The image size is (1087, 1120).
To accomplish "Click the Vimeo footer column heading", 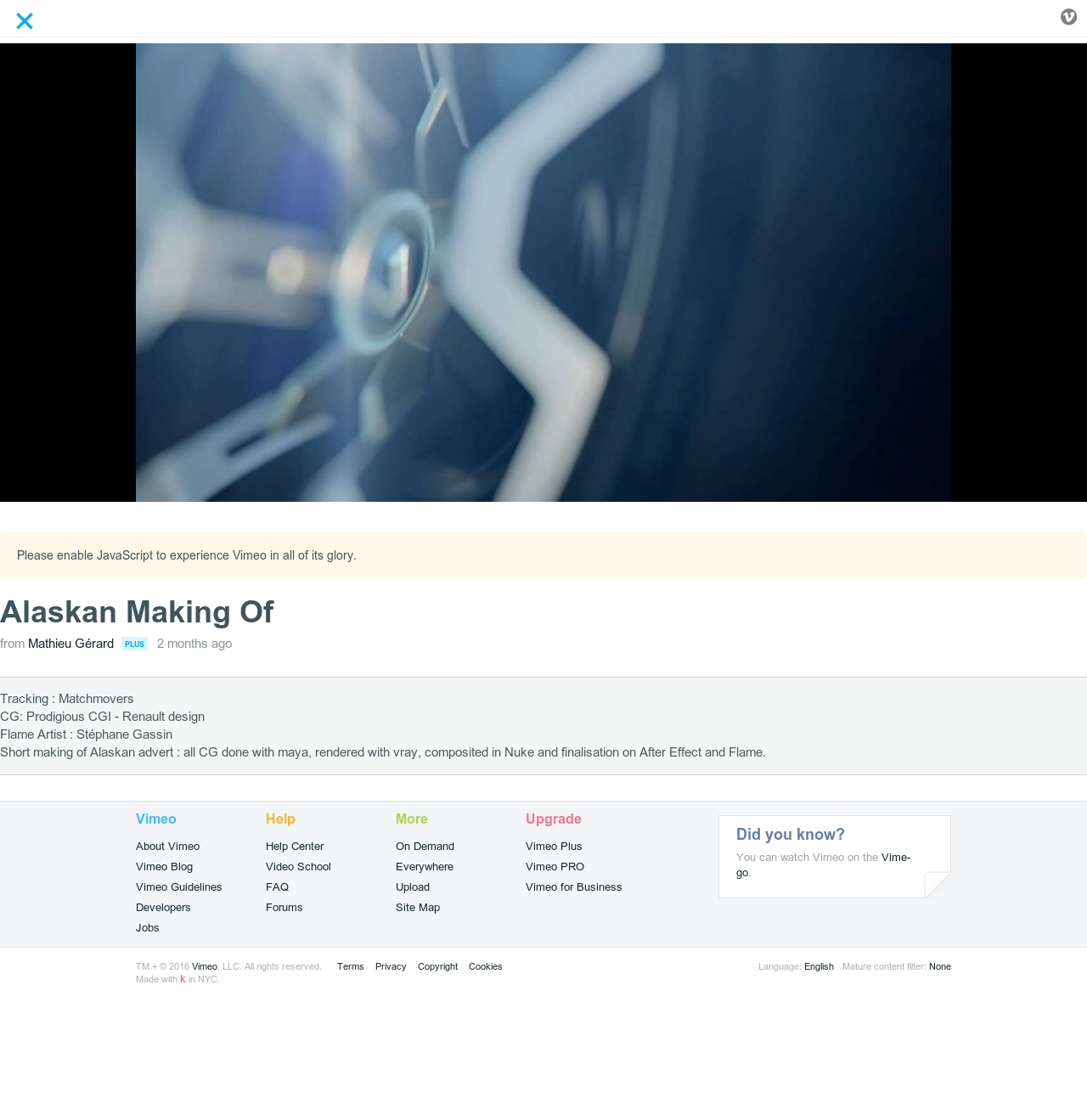I will [156, 819].
